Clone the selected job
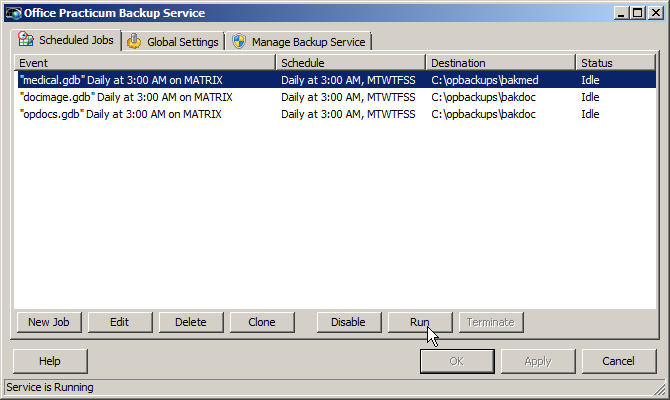 point(262,322)
